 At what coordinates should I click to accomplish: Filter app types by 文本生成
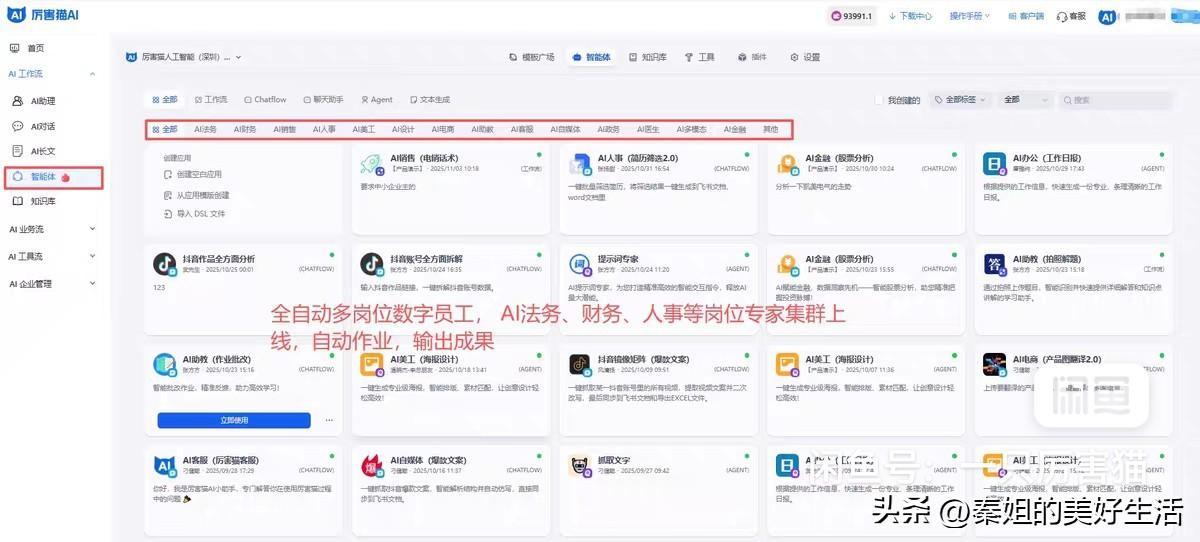(430, 100)
